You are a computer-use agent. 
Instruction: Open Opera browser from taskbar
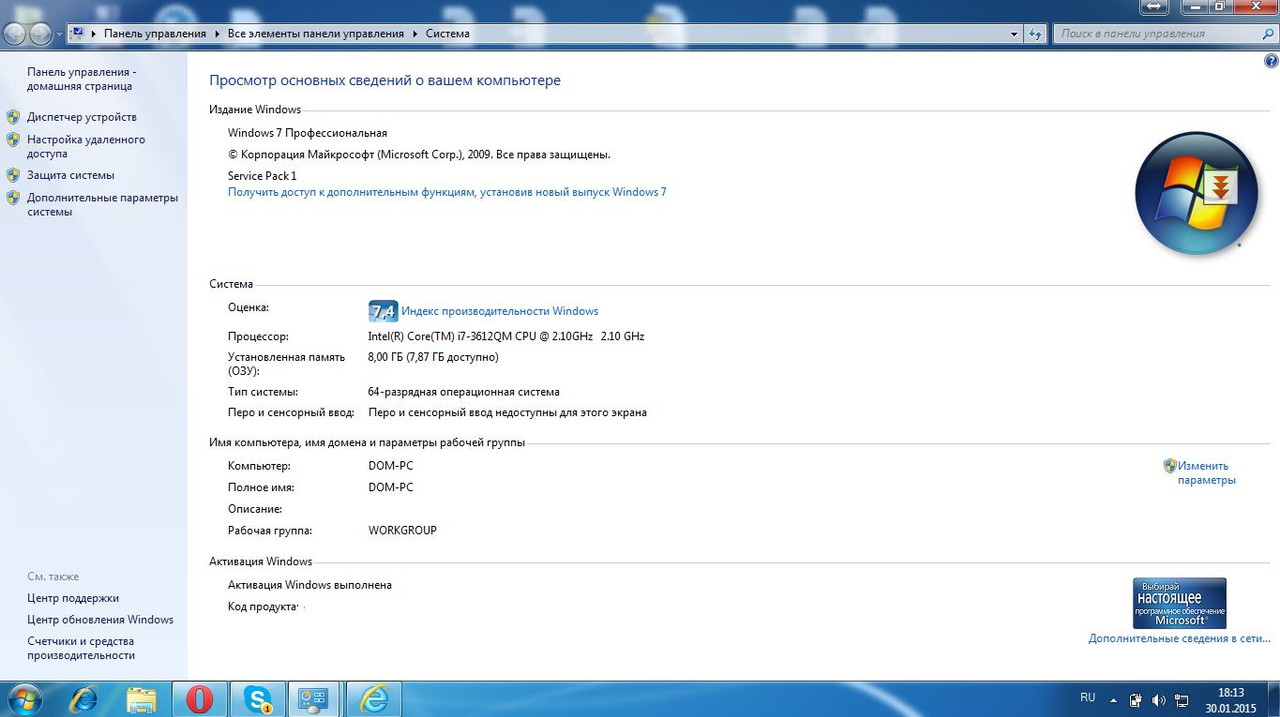click(x=199, y=699)
